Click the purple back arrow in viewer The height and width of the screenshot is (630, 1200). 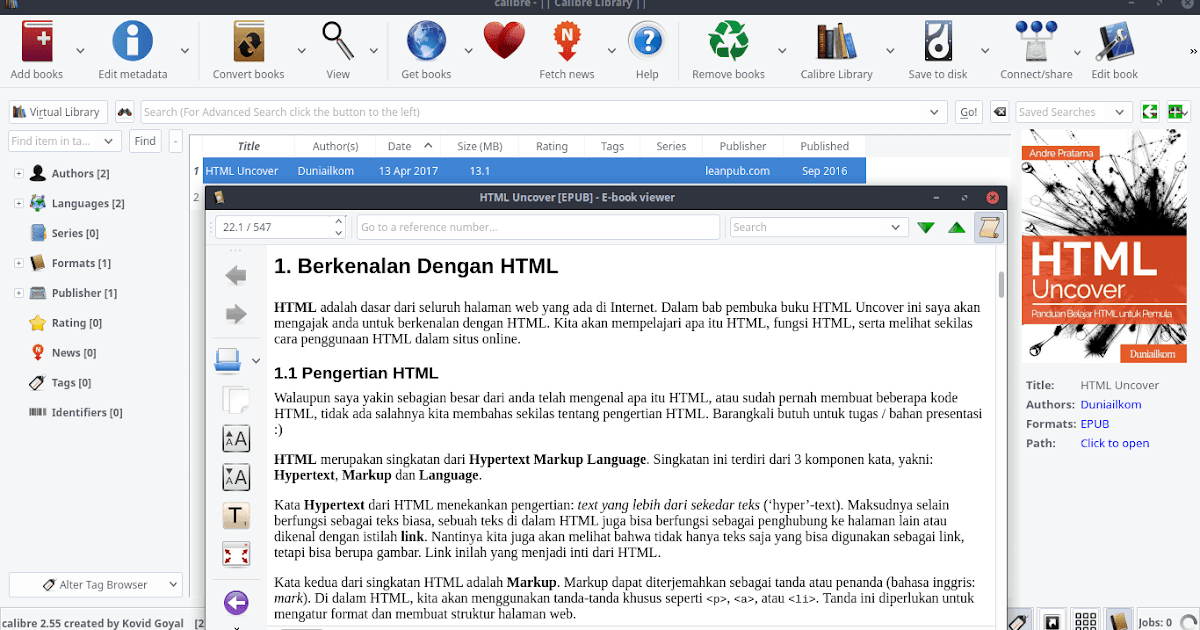click(x=236, y=602)
